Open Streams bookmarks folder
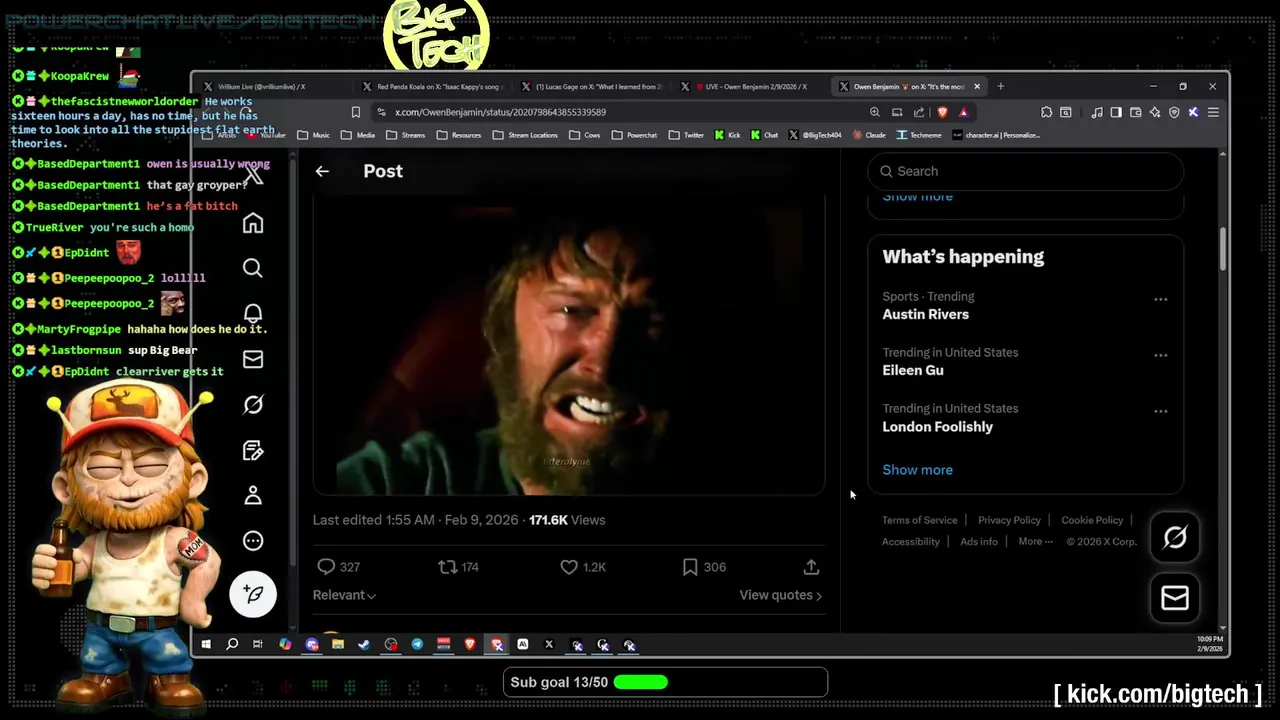 (406, 135)
